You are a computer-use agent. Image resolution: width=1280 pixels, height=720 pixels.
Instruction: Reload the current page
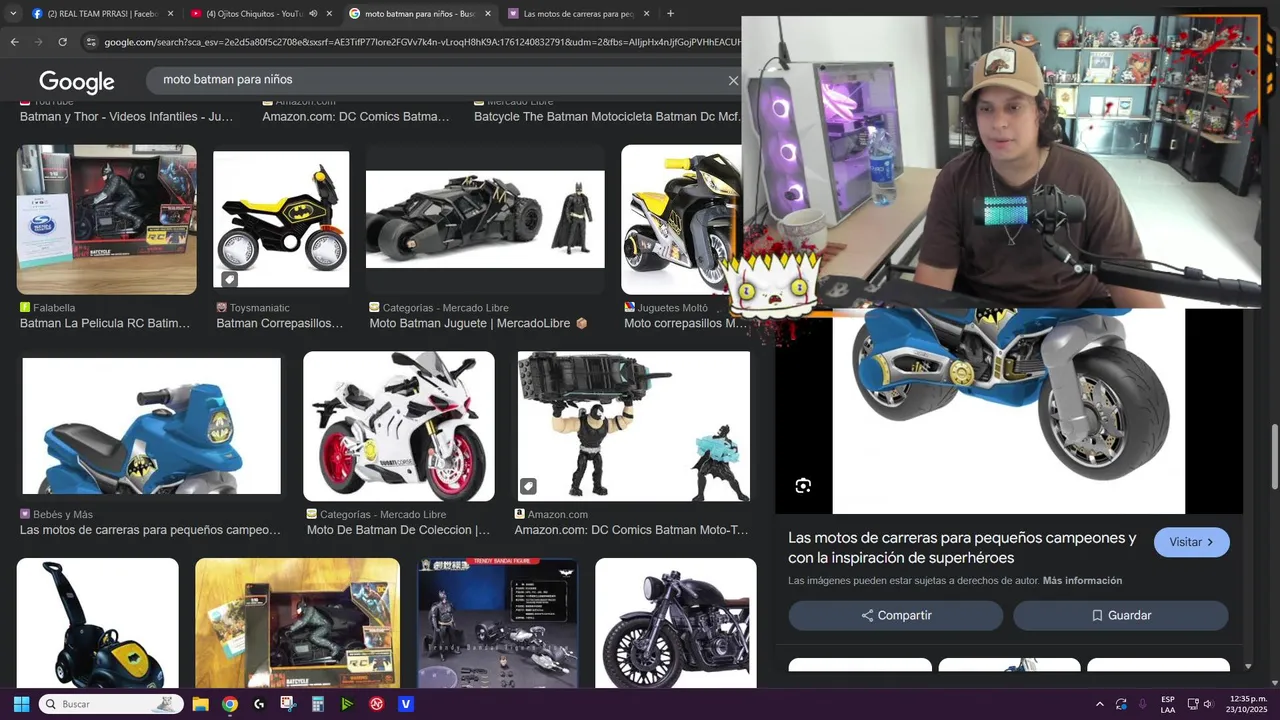[x=62, y=42]
